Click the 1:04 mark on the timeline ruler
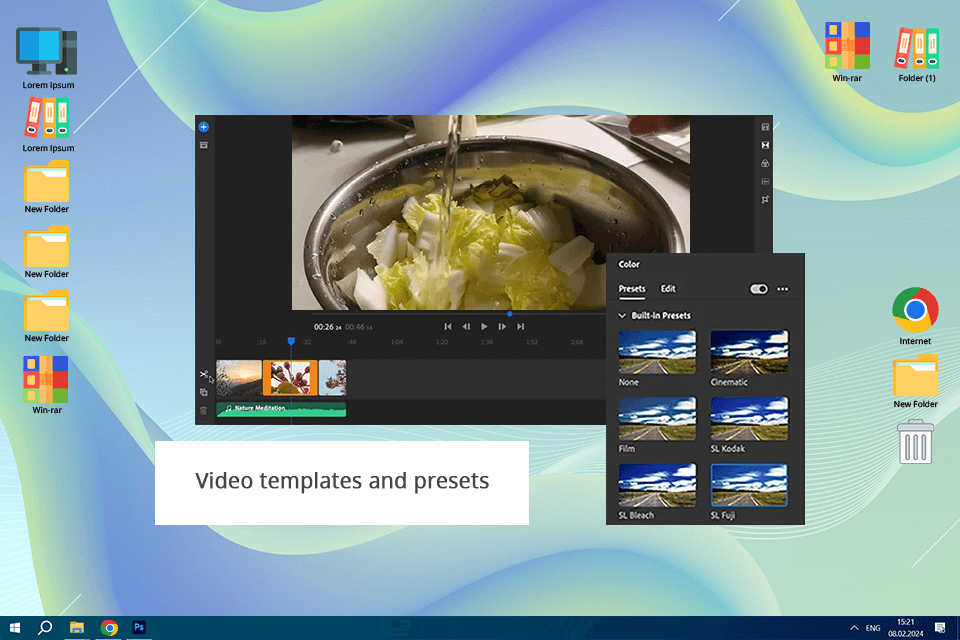 pyautogui.click(x=397, y=342)
